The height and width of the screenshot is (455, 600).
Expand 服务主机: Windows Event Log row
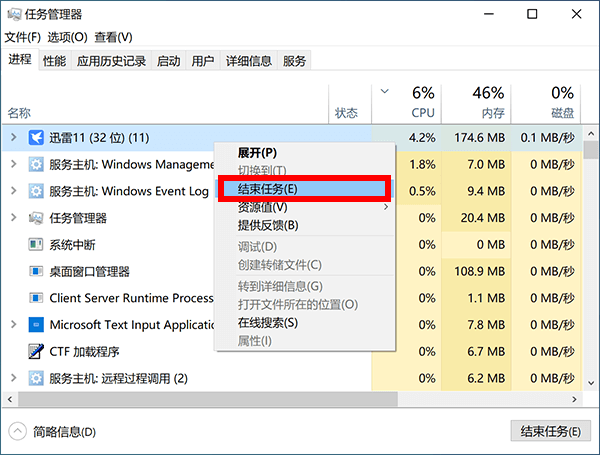(x=13, y=191)
